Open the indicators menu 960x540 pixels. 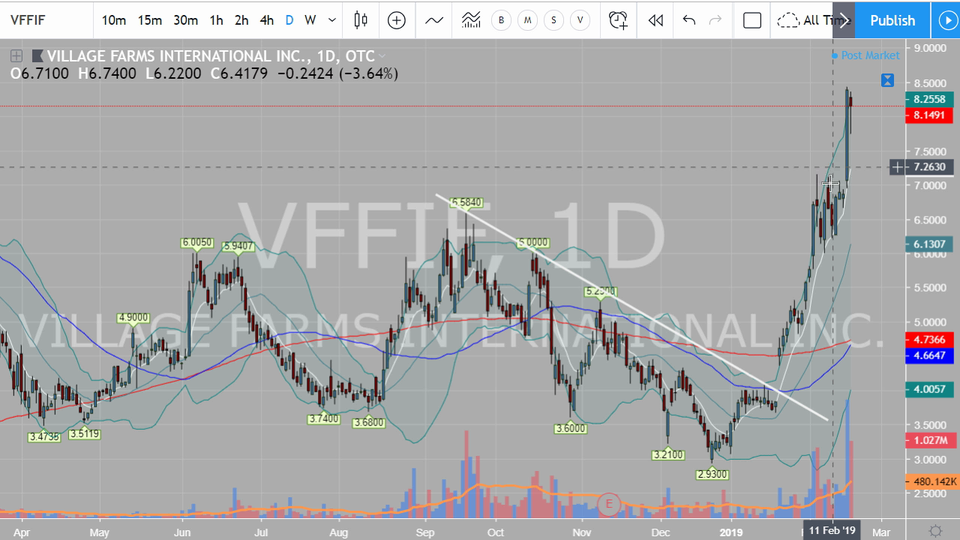click(434, 20)
